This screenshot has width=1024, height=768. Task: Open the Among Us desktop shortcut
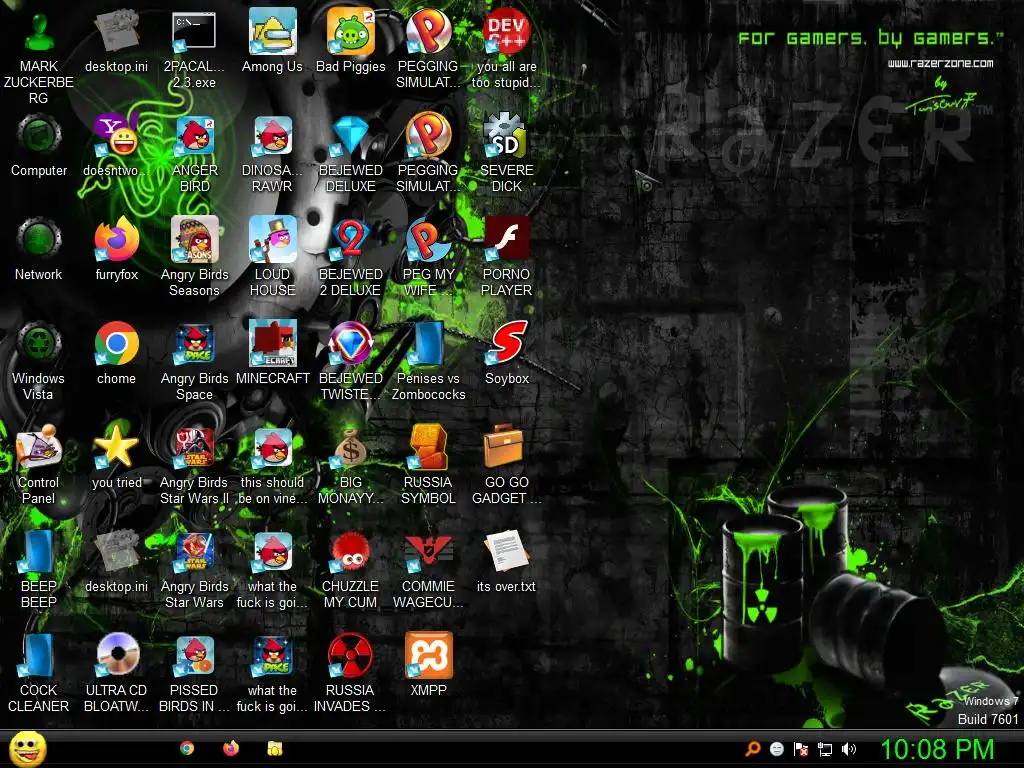click(x=272, y=33)
